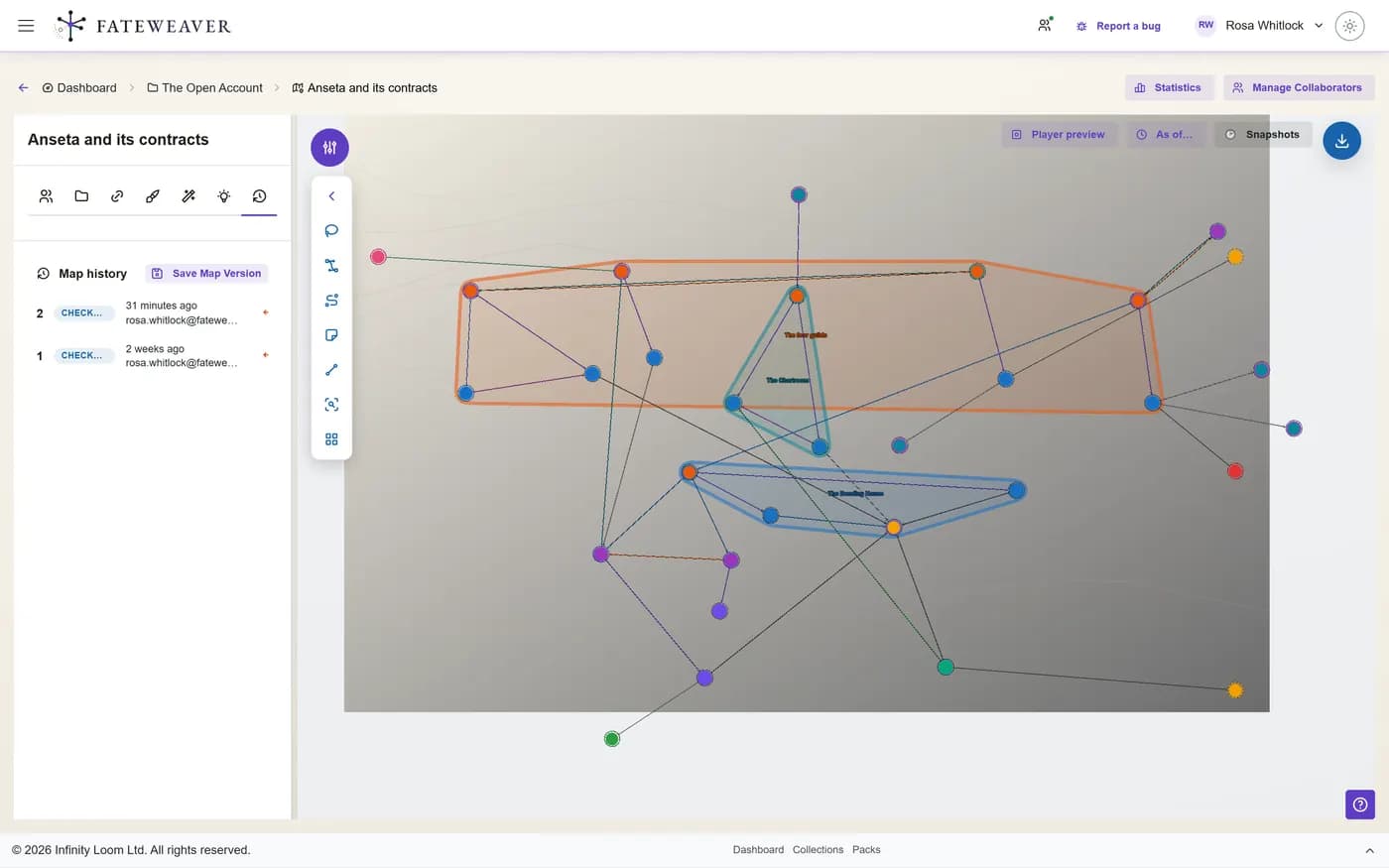Activate the zoom-to-selection scan tool
The image size is (1389, 868).
331,405
